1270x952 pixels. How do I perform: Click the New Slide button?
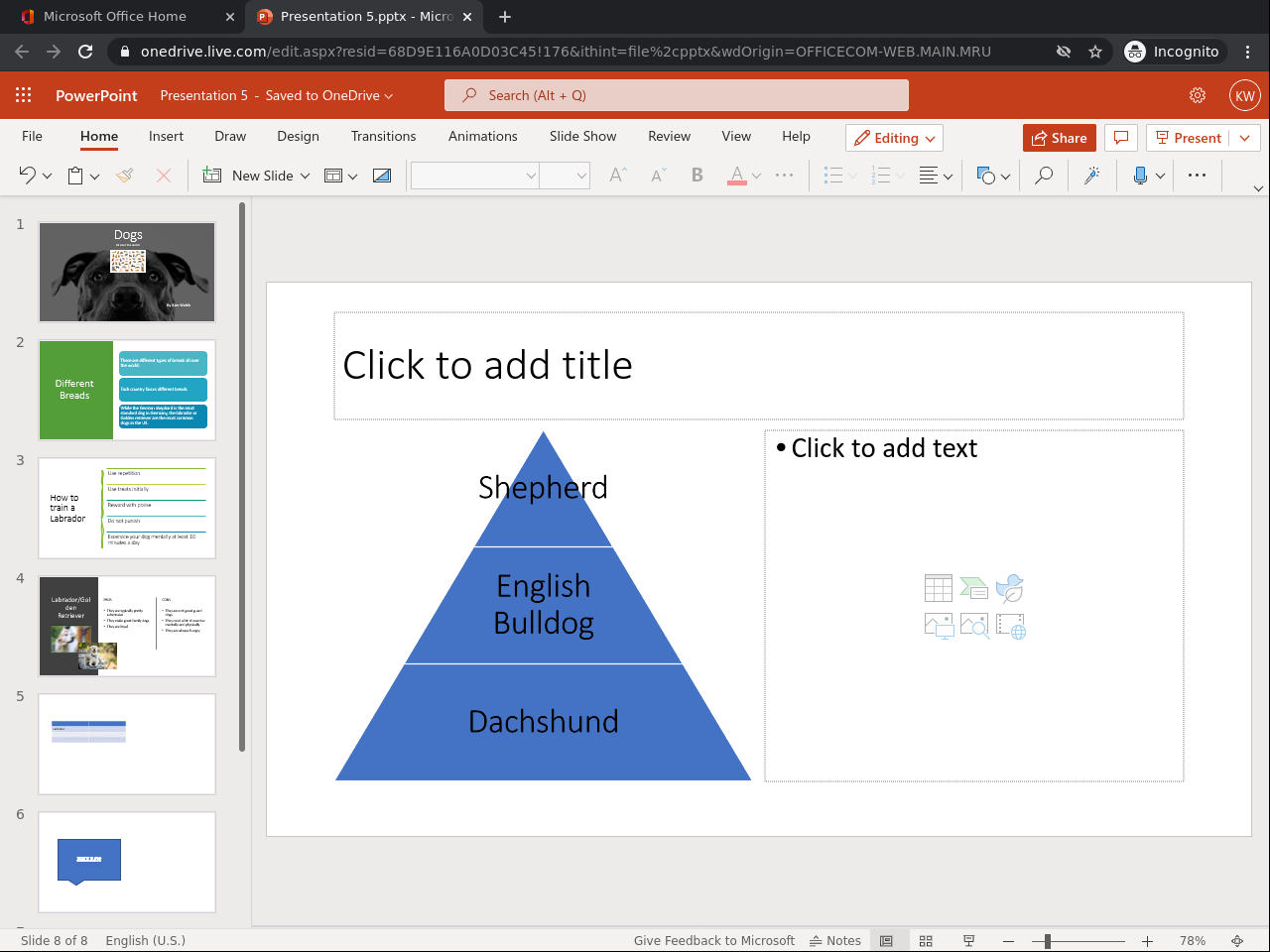click(248, 176)
